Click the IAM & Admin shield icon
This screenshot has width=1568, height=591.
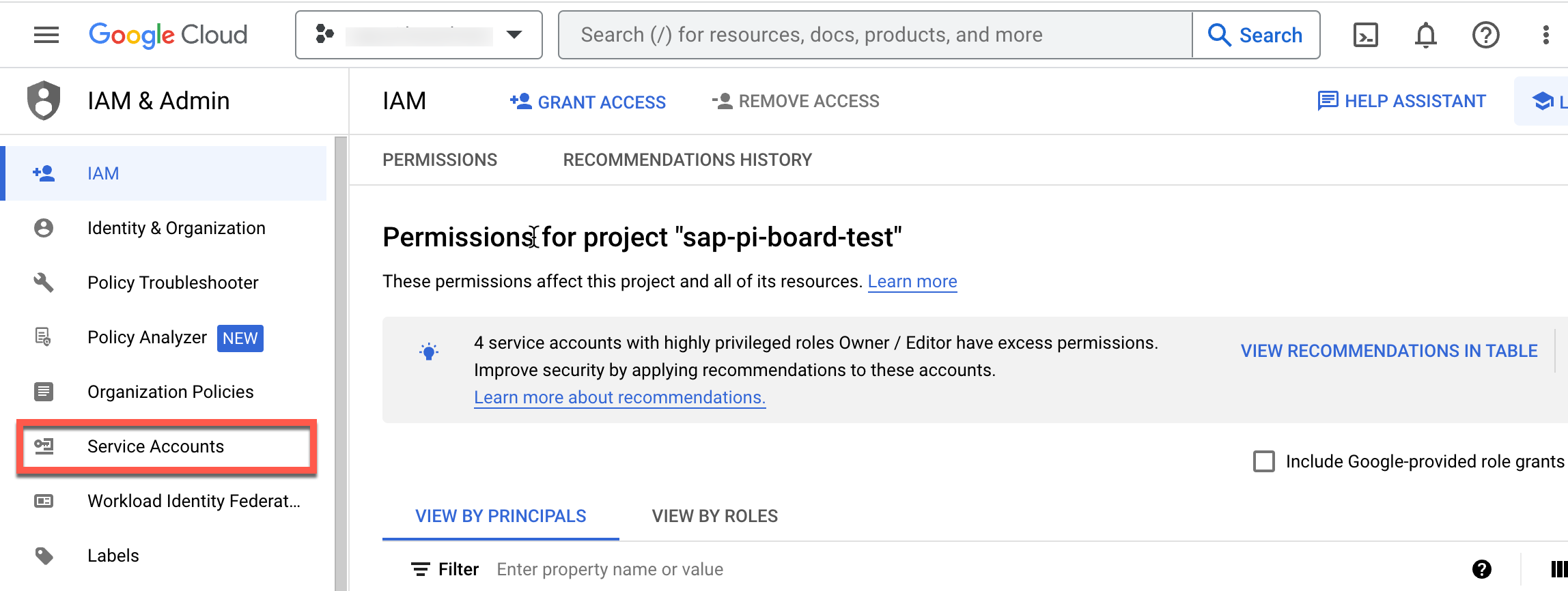(44, 100)
